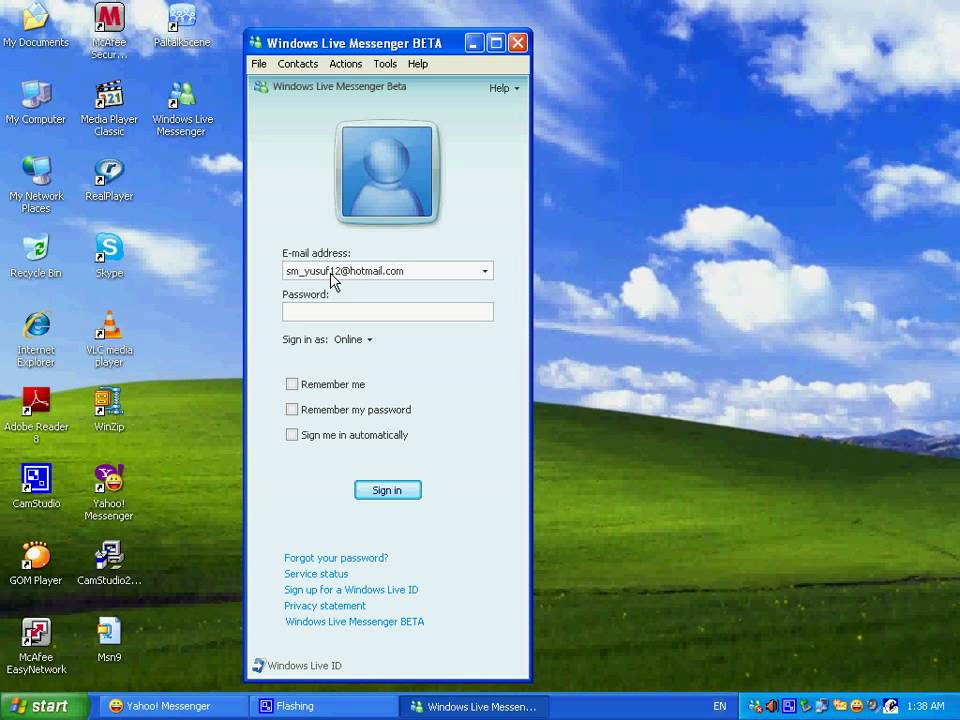The width and height of the screenshot is (960, 720).
Task: Expand the E-mail address dropdown arrow
Action: click(485, 271)
